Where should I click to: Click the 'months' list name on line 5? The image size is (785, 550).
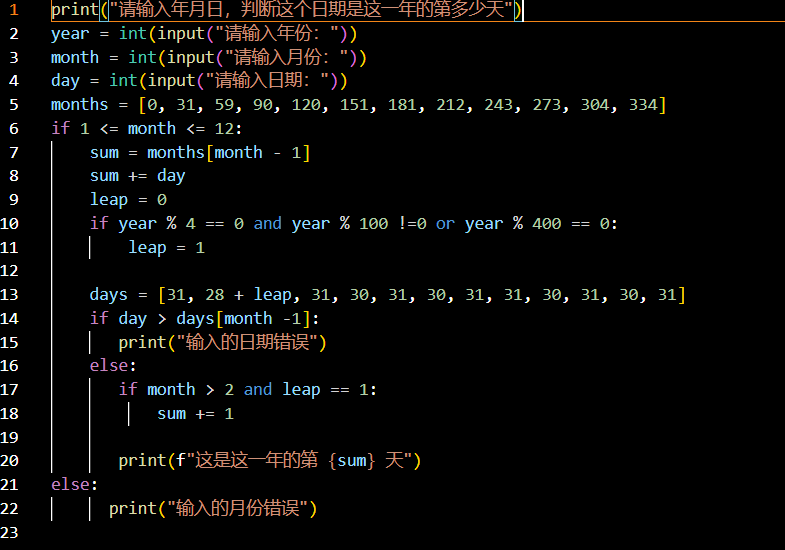(80, 105)
